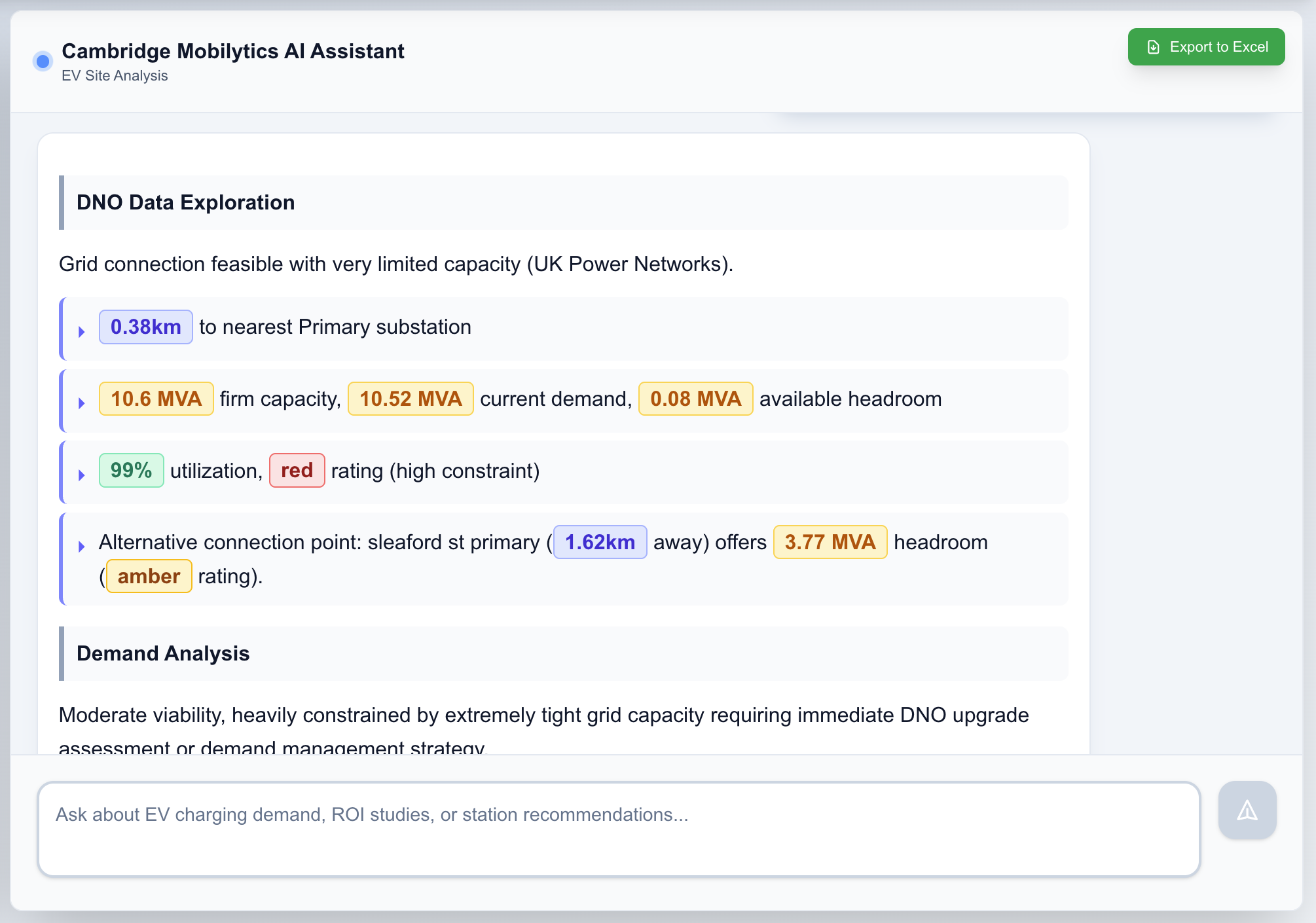Select the amber rating badge
1316x923 pixels.
point(148,576)
